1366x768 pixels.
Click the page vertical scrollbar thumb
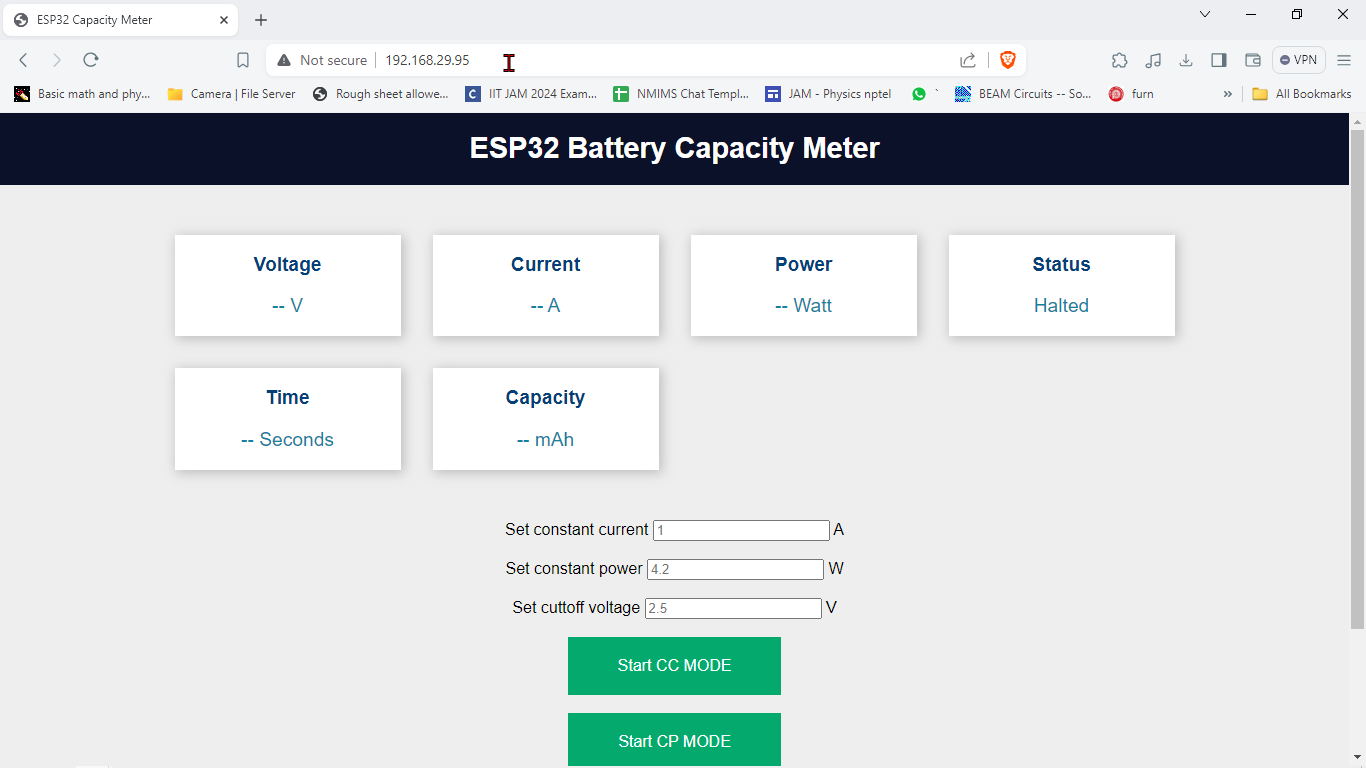click(x=1357, y=379)
